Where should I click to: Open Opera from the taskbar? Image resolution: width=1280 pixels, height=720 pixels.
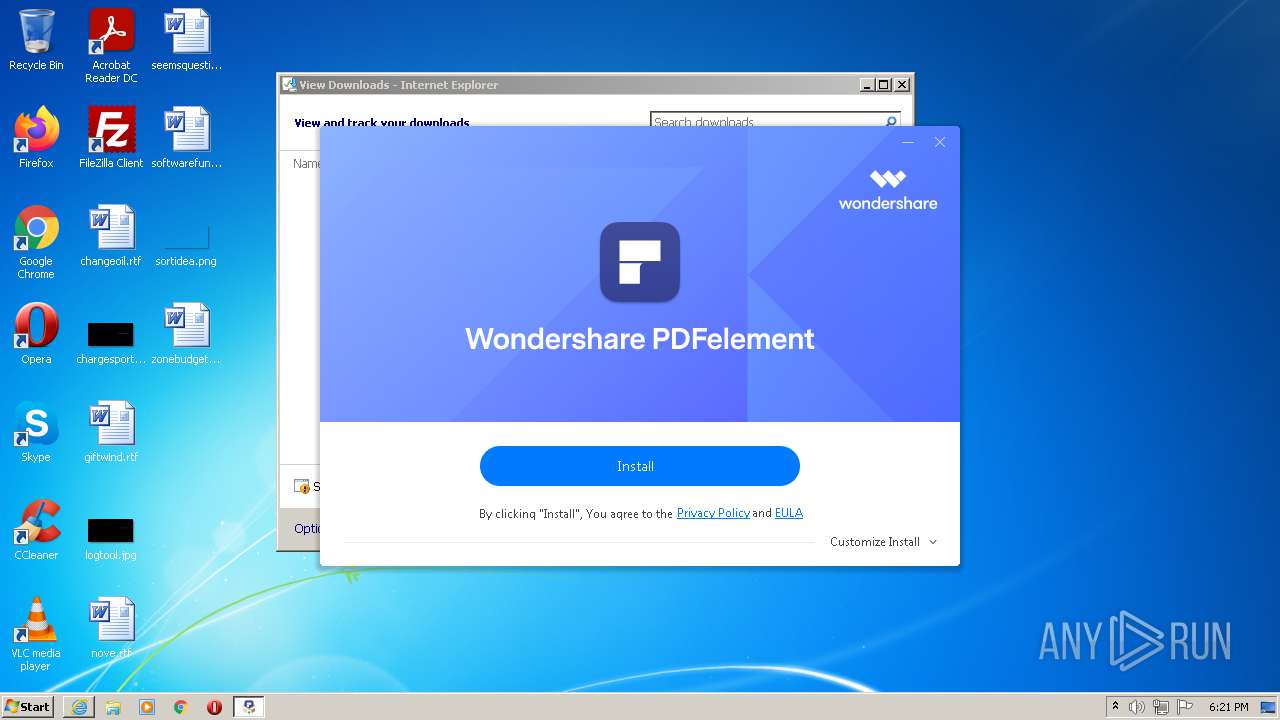coord(214,707)
